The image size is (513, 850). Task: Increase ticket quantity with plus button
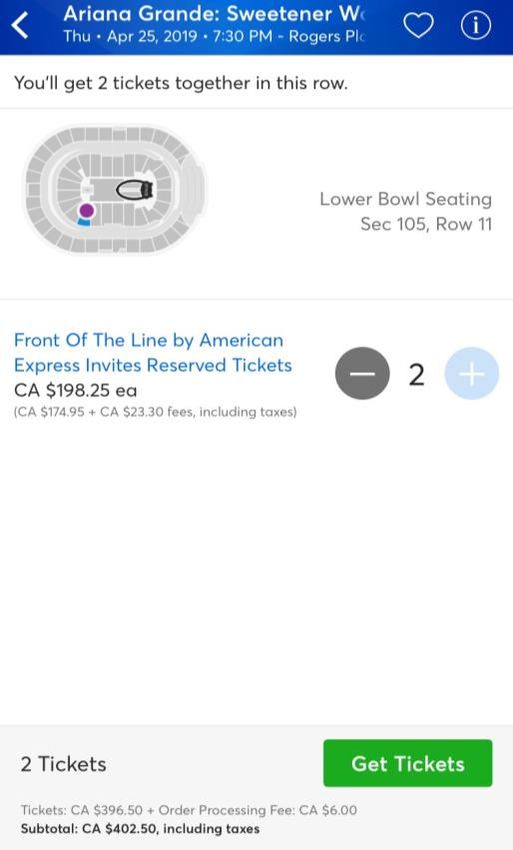pos(472,374)
